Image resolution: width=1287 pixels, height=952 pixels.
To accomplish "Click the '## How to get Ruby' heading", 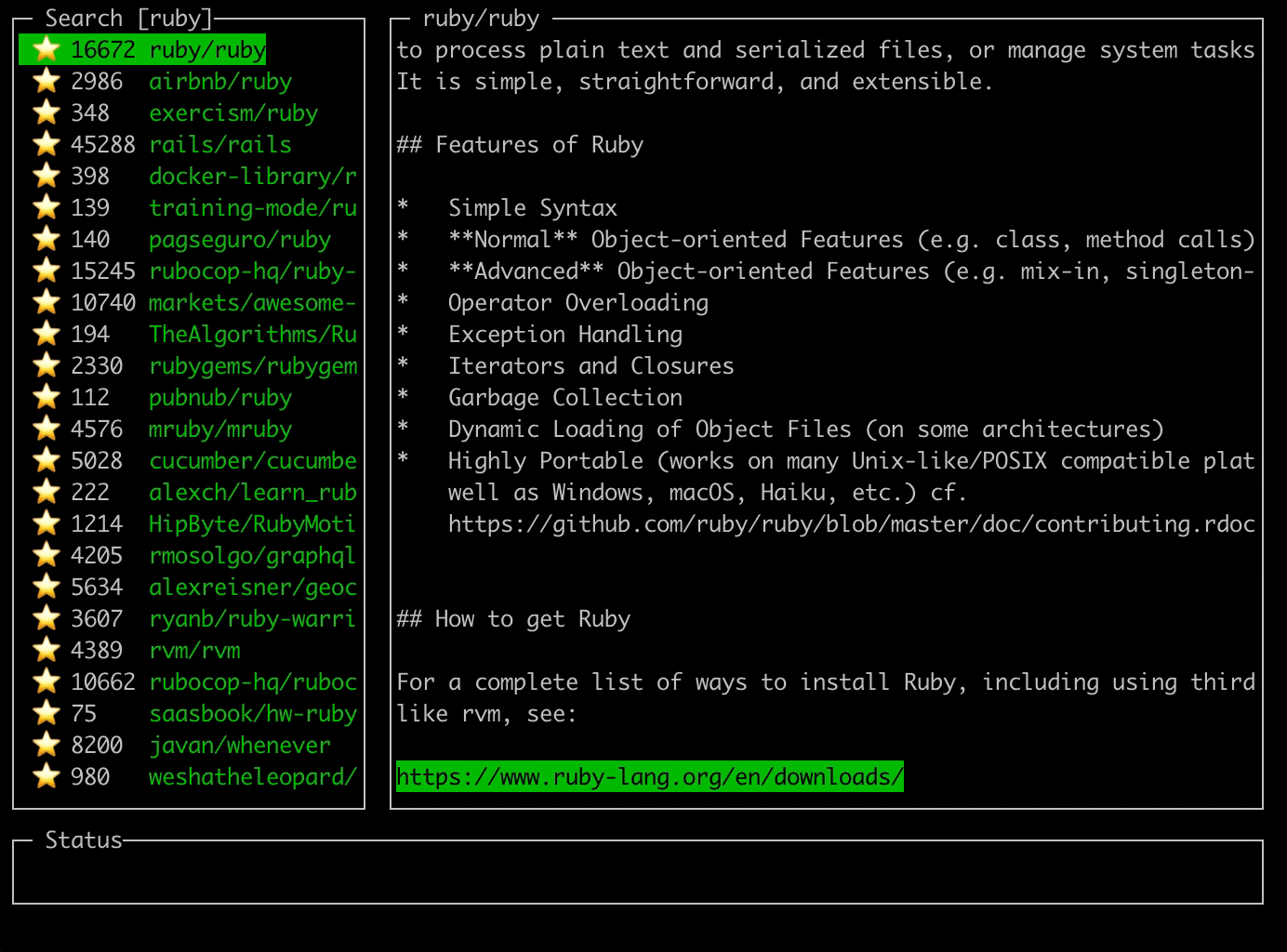I will coord(513,618).
